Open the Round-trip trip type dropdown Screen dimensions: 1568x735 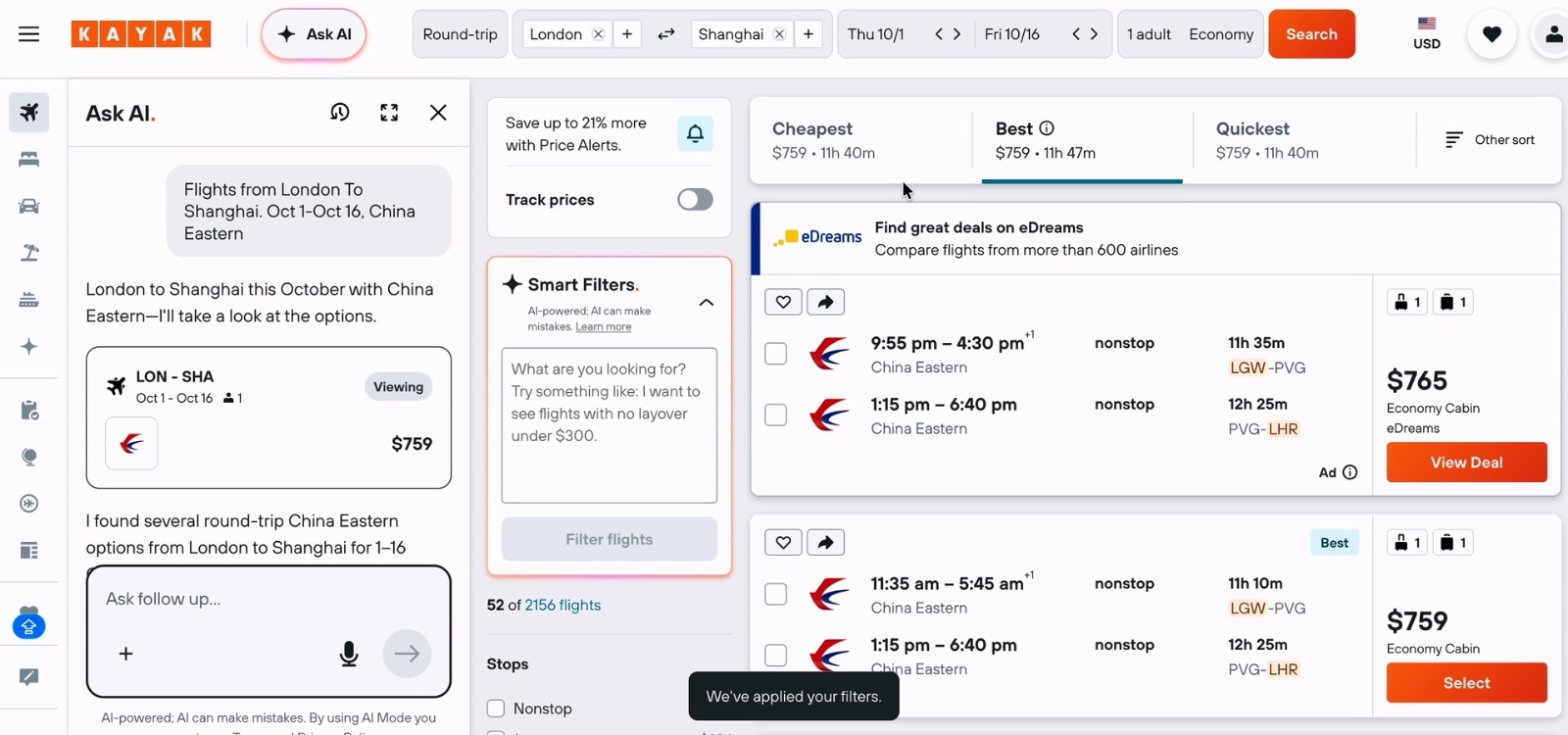(x=461, y=34)
